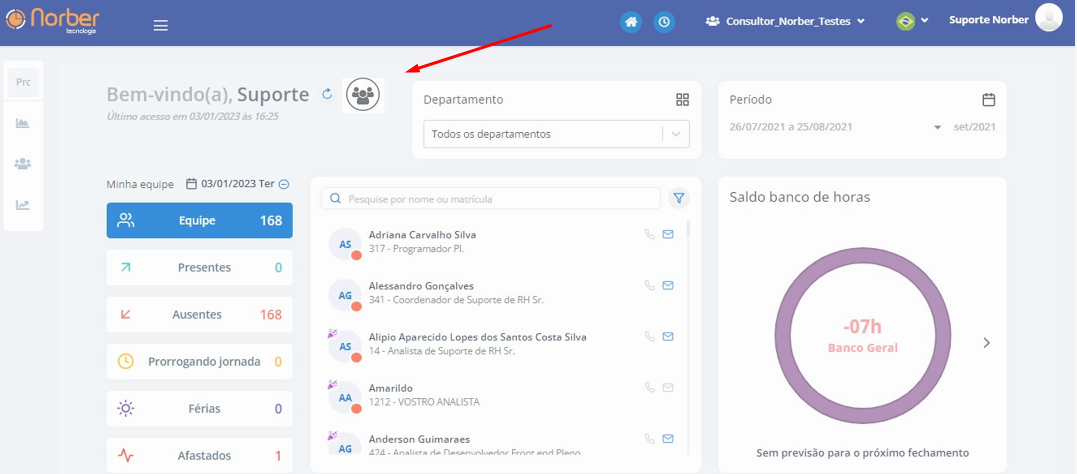Screen dimensions: 1077x474
Task: Expand the Todos os departamentos dropdown
Action: pos(676,134)
